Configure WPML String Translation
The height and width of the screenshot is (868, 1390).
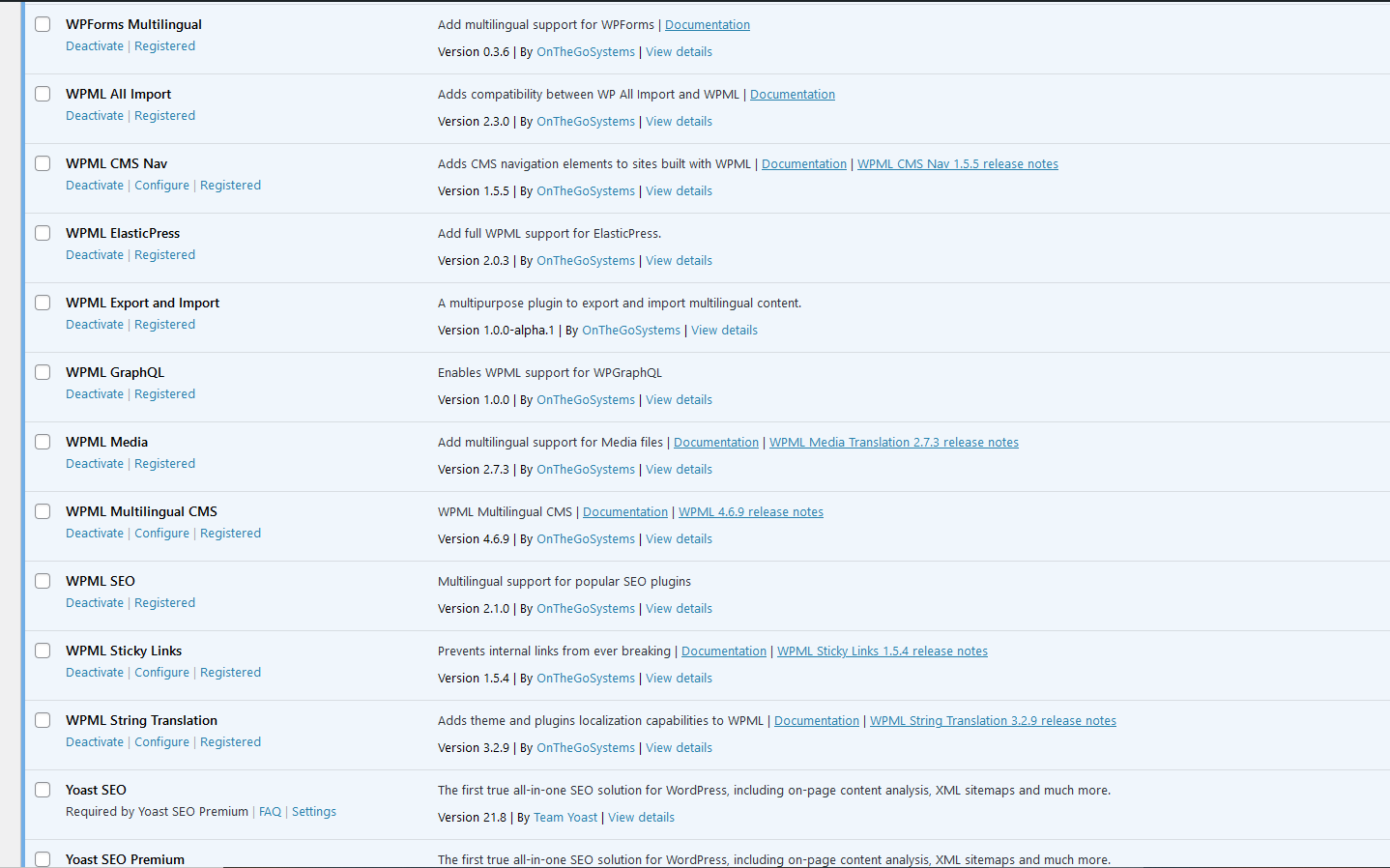click(x=161, y=742)
